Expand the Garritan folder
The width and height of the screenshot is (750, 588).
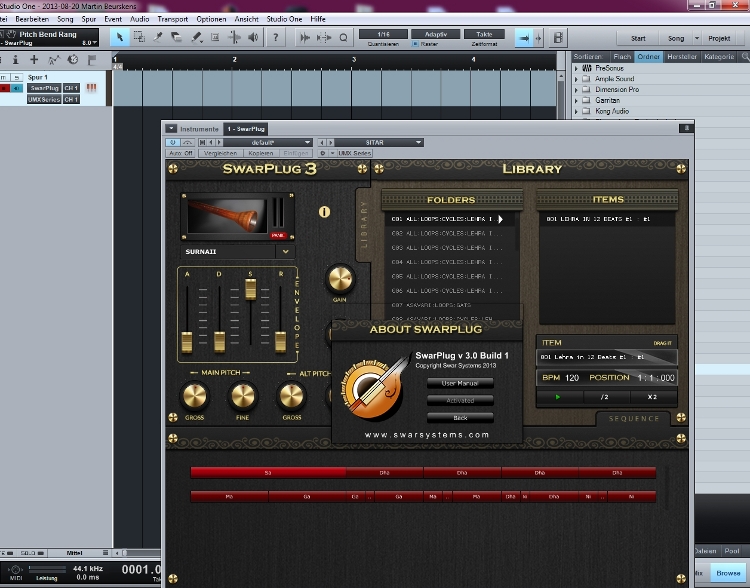pos(576,100)
